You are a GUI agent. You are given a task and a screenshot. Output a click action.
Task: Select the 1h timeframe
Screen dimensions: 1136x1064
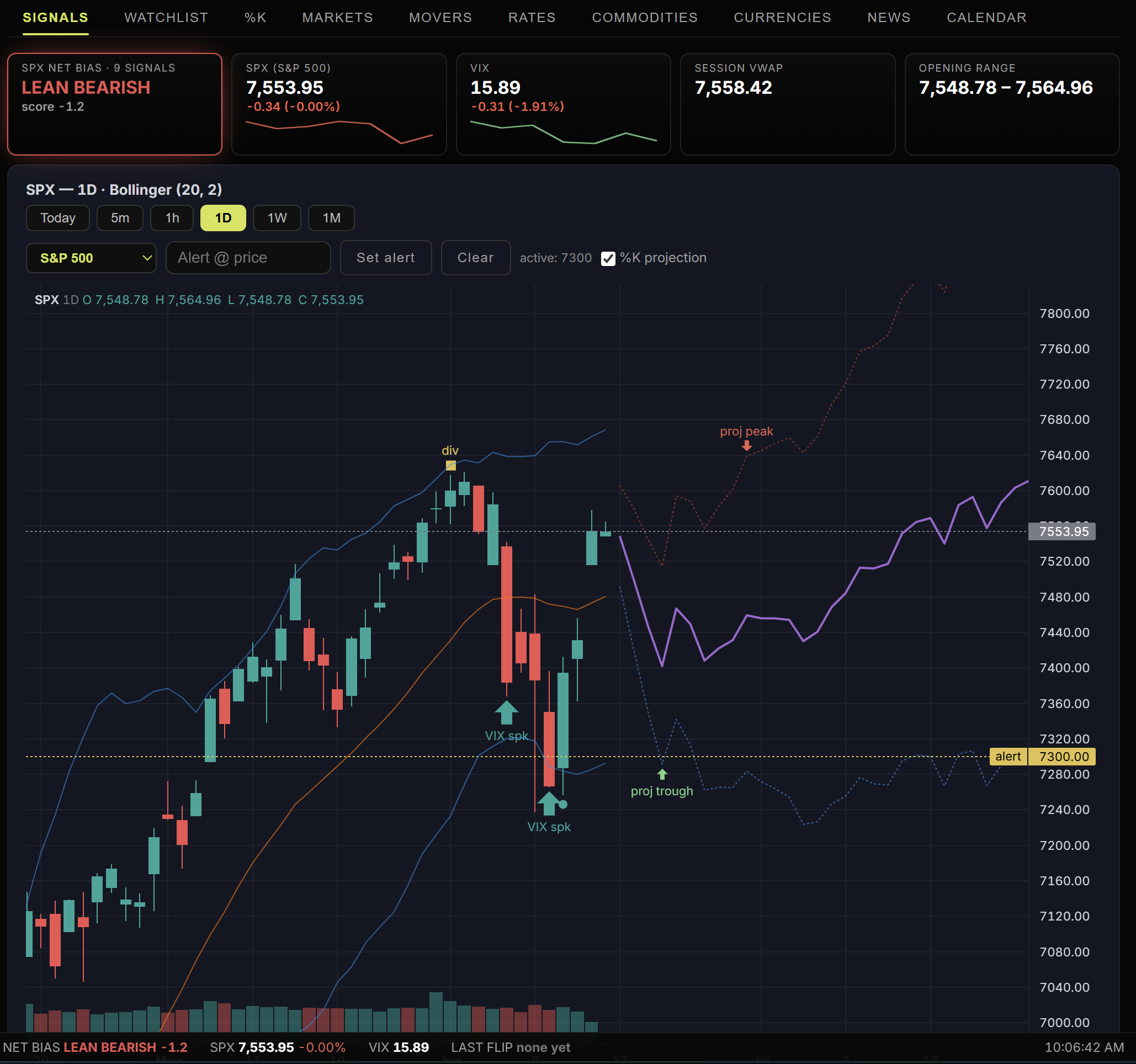tap(172, 218)
